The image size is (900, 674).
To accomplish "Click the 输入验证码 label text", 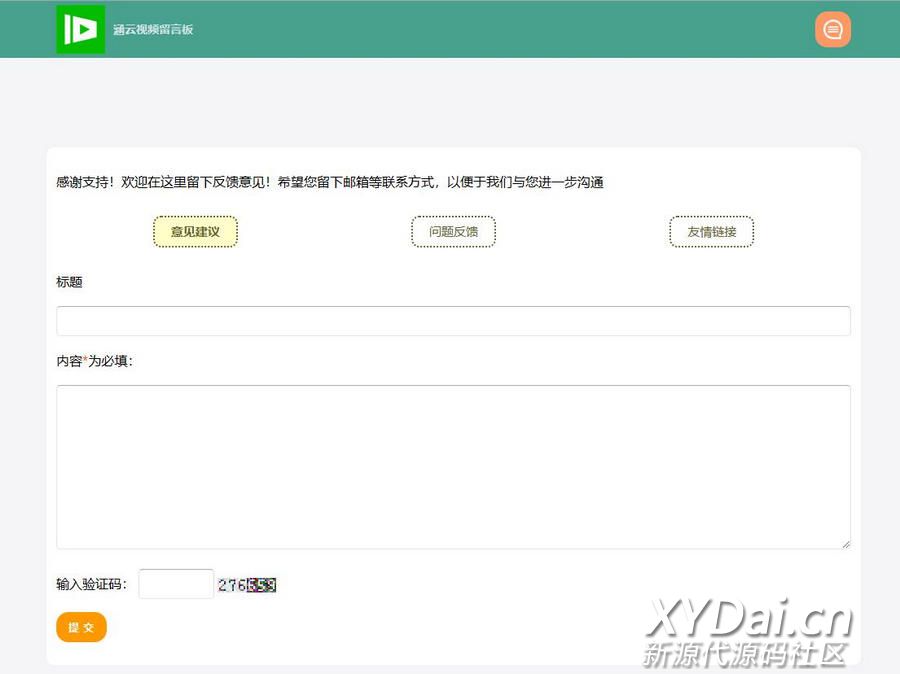I will click(91, 584).
